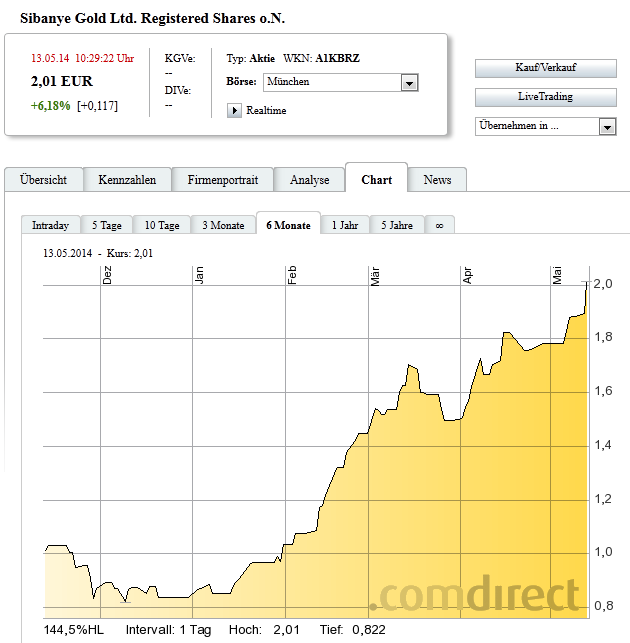Open the Kennzahlen tab

coord(127,180)
